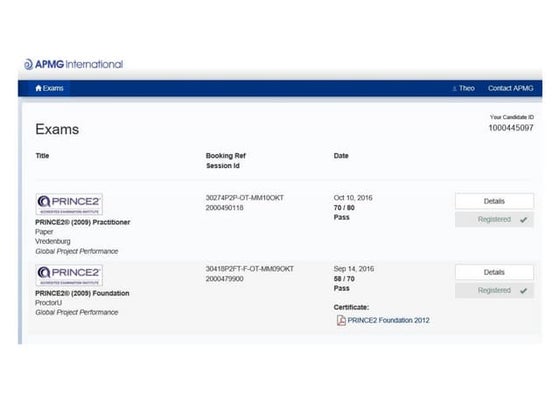Open the PDF icon for PRINCE2 Foundation certificate
Viewport: 560px width, 396px height.
341,320
